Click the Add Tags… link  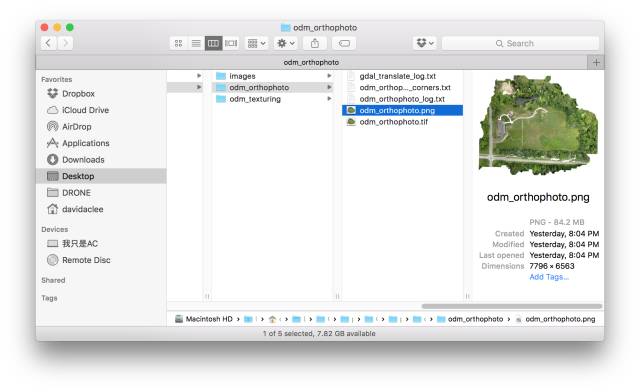click(x=549, y=277)
